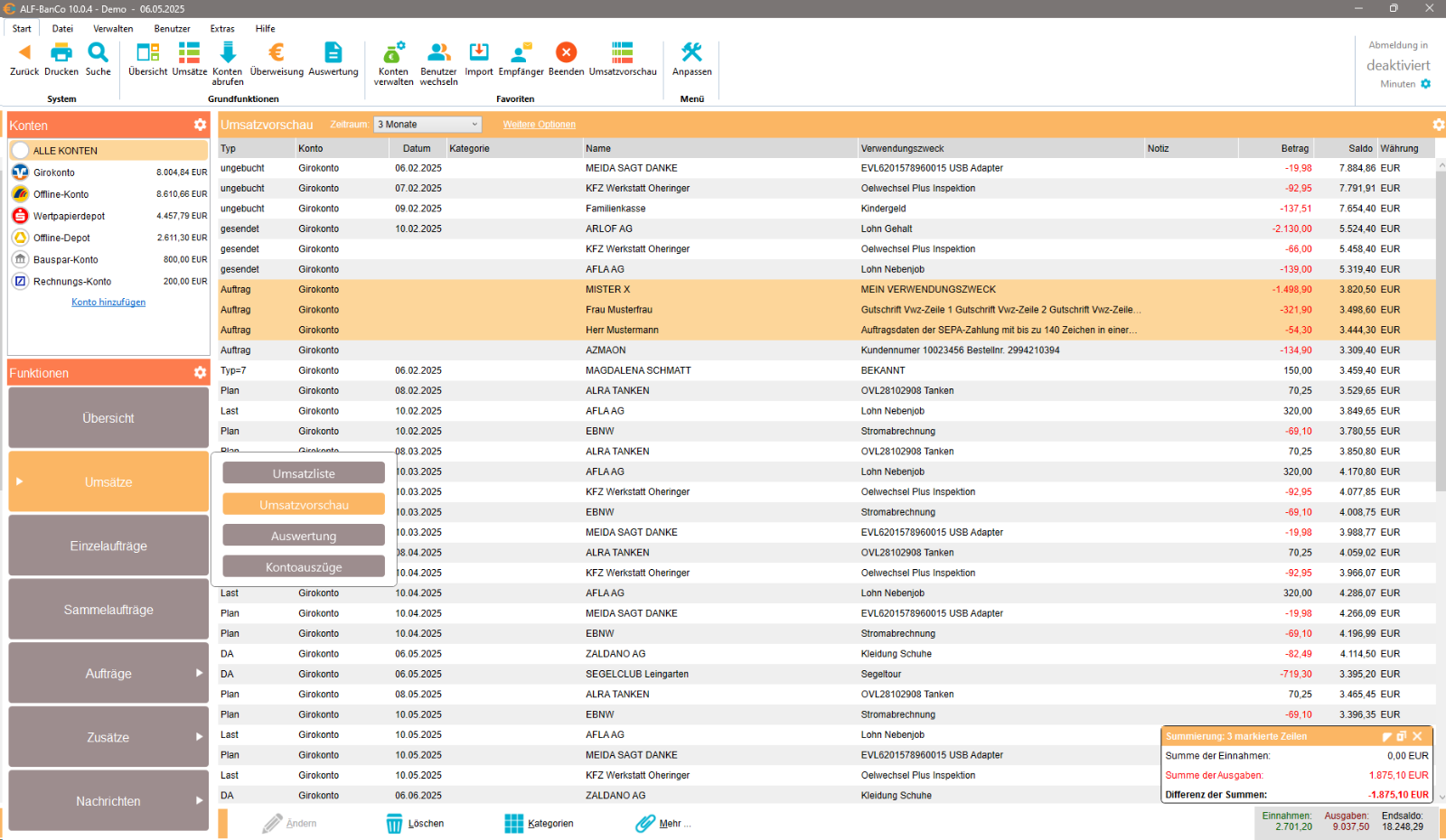
Task: Click the Weitere Optionen link
Action: (x=539, y=125)
